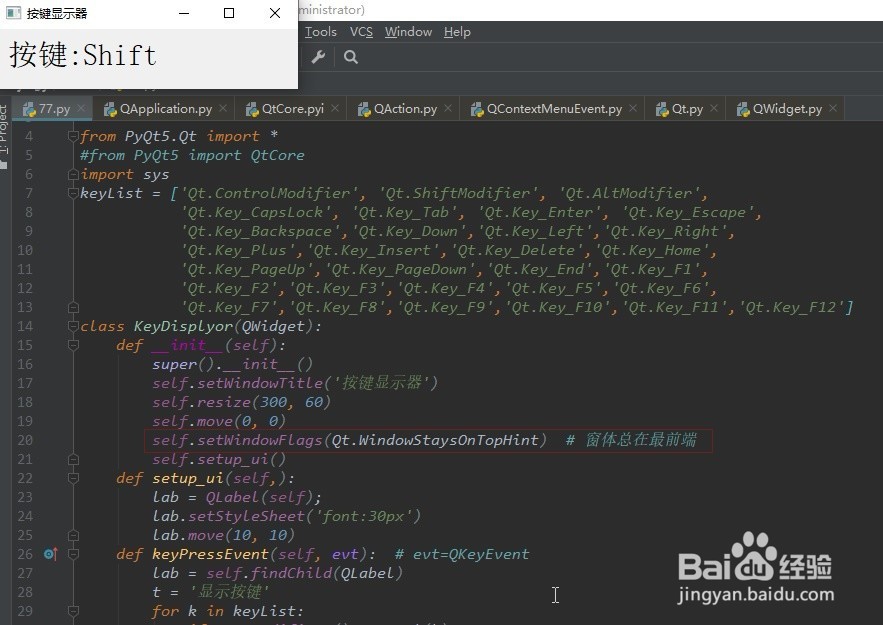Close the 按键显示器 window
Viewport: 883px width, 625px height.
275,13
